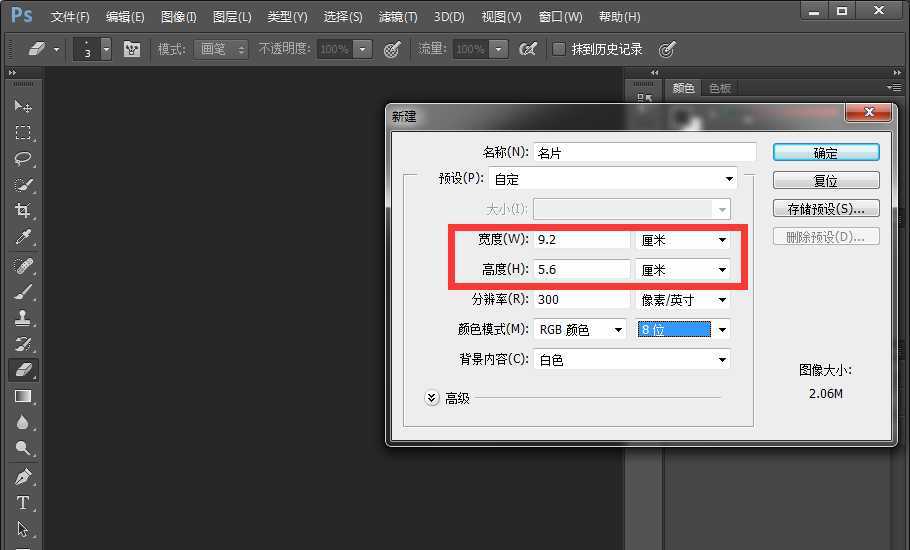Expand the Advanced section
Viewport: 910px width, 550px height.
(432, 398)
